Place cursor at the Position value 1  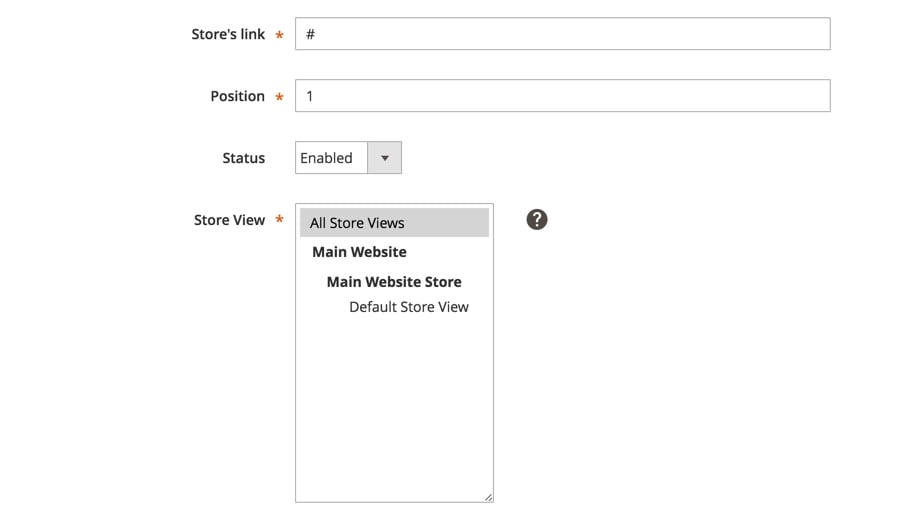(x=309, y=96)
